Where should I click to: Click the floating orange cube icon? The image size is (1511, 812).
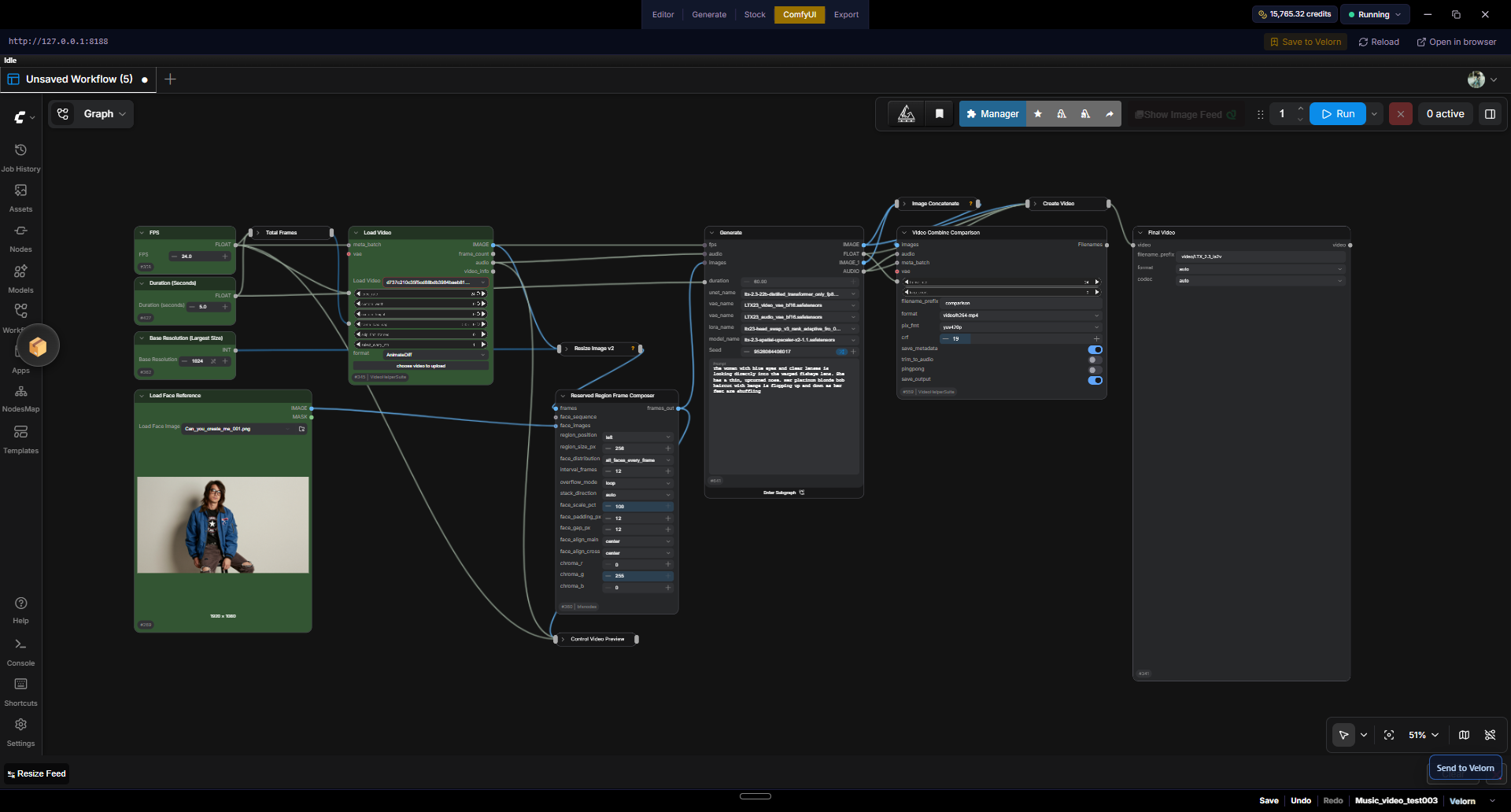click(37, 345)
